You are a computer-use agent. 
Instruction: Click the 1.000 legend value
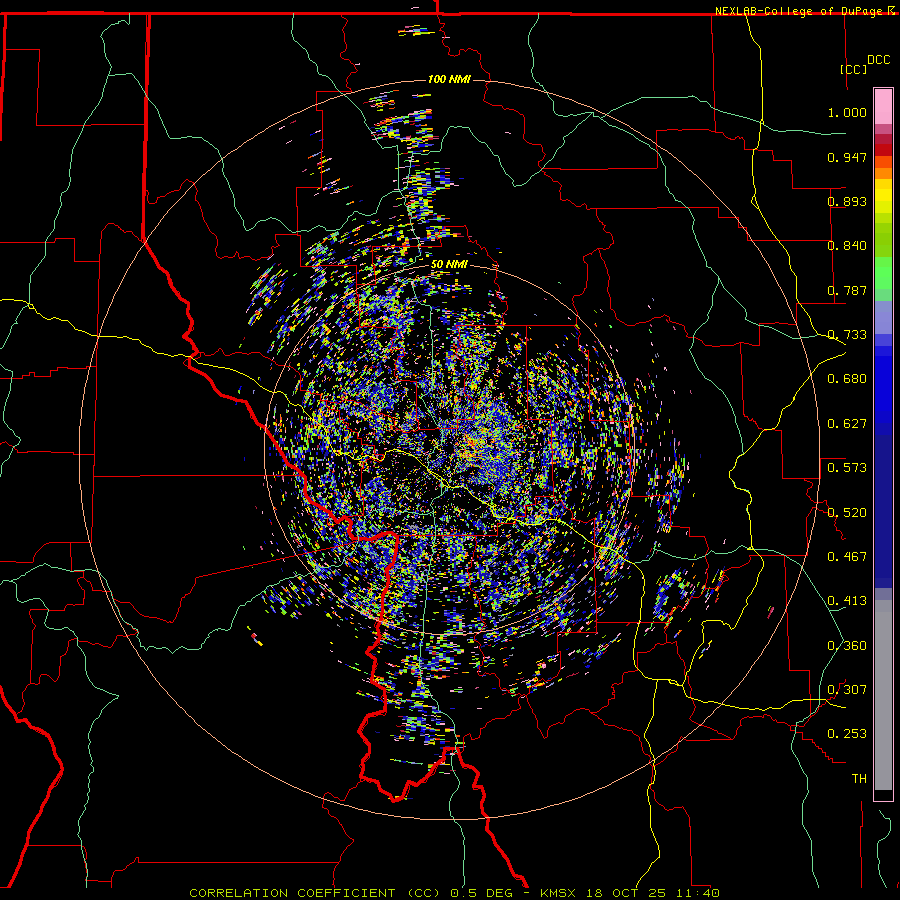(x=847, y=112)
